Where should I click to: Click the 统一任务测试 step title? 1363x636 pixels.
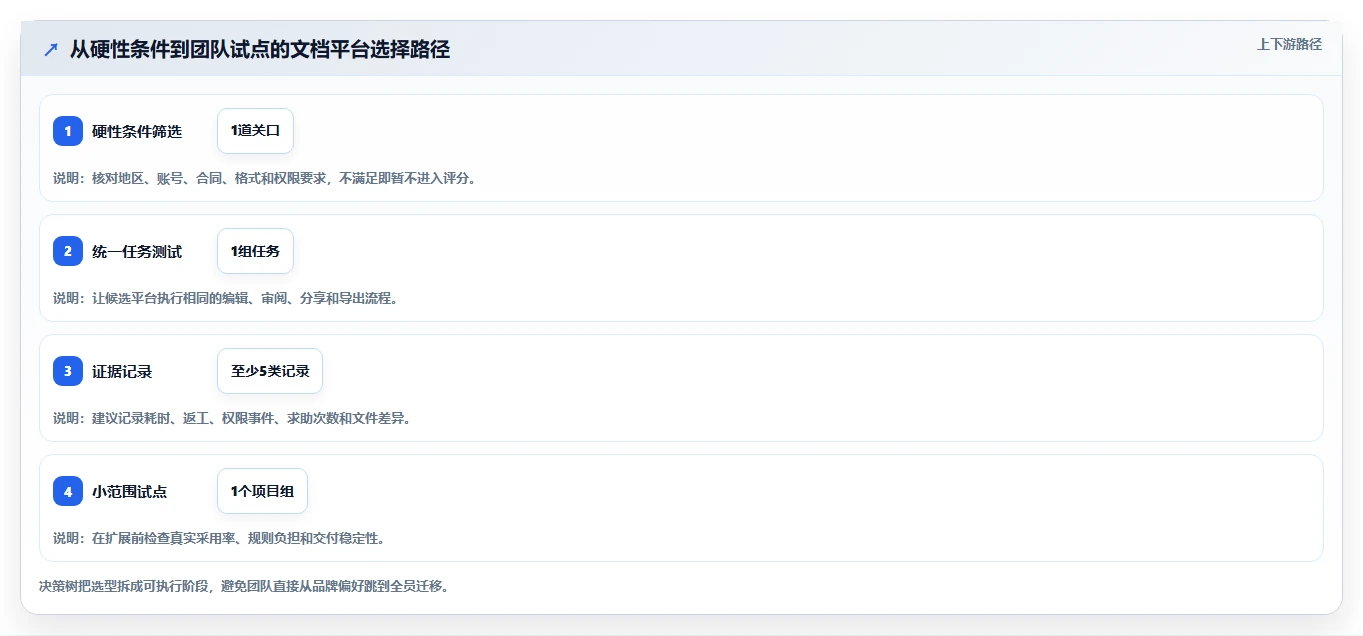[137, 251]
